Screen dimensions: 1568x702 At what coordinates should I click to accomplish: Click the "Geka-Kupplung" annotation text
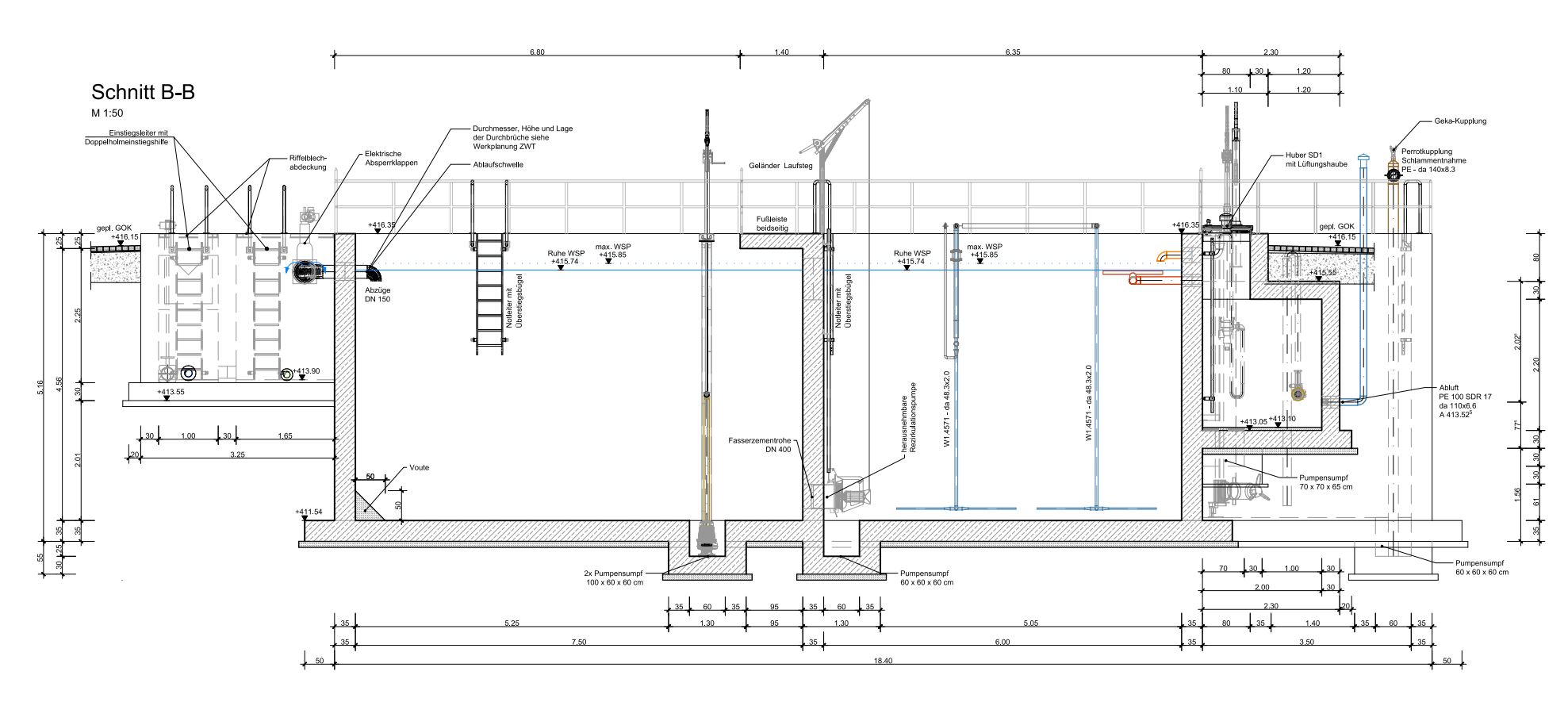1460,121
